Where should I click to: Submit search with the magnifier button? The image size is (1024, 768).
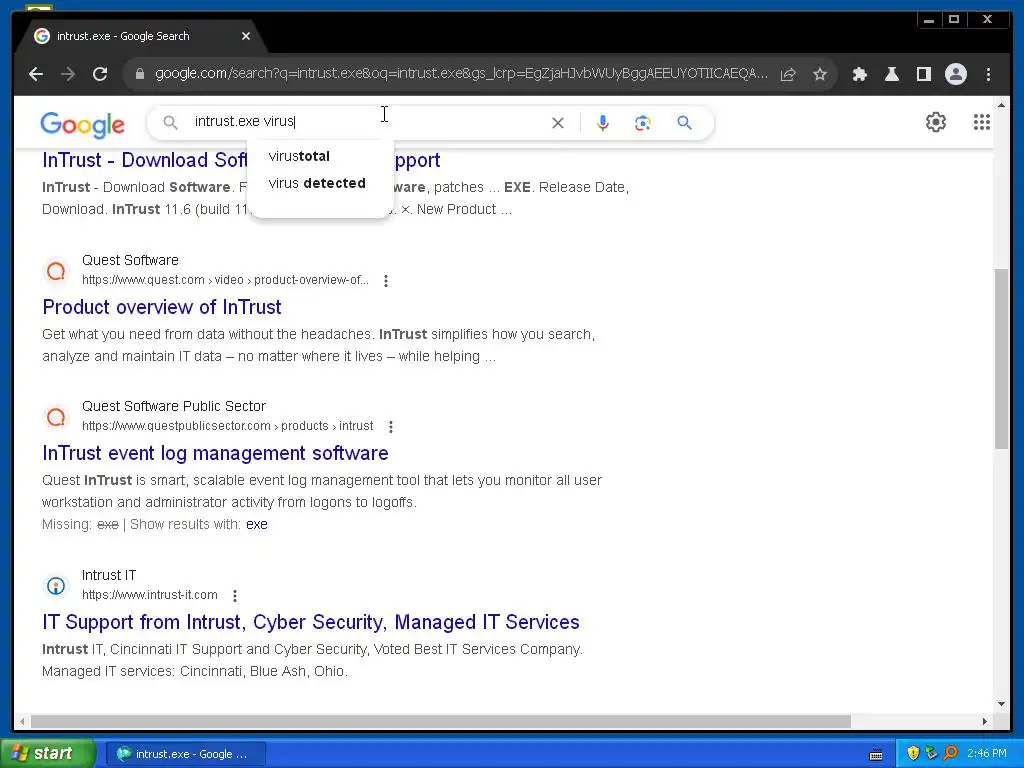pyautogui.click(x=684, y=123)
